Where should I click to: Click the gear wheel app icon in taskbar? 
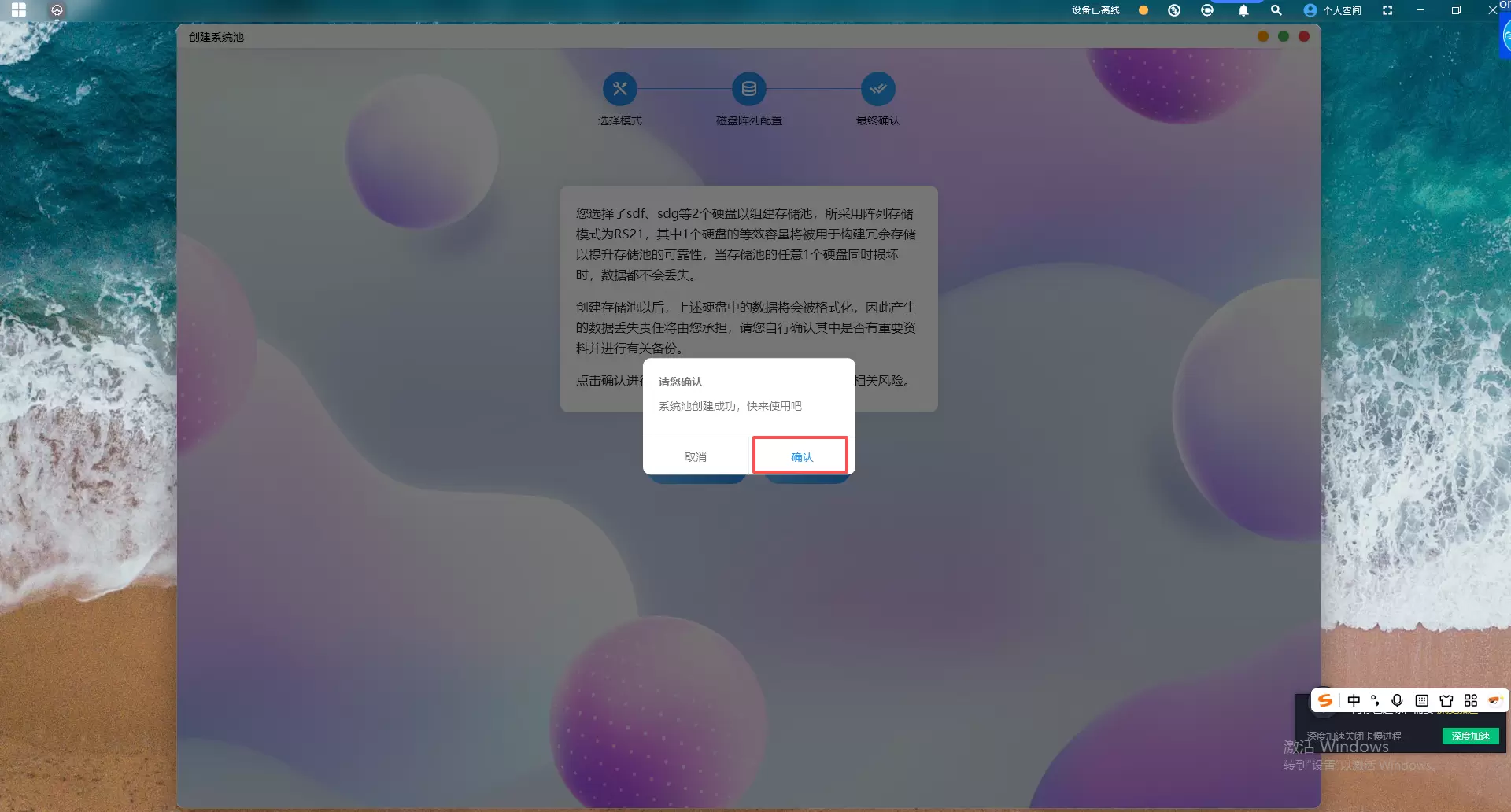(57, 10)
